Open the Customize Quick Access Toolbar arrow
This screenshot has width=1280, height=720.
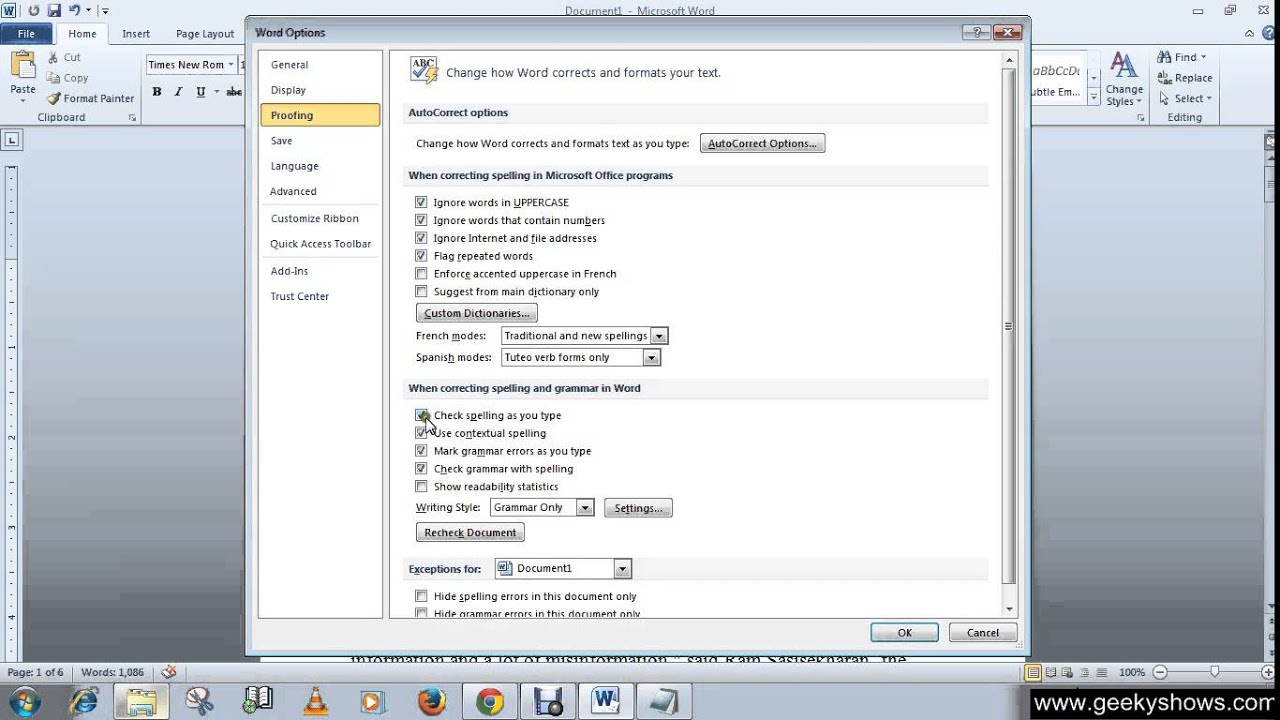point(105,11)
